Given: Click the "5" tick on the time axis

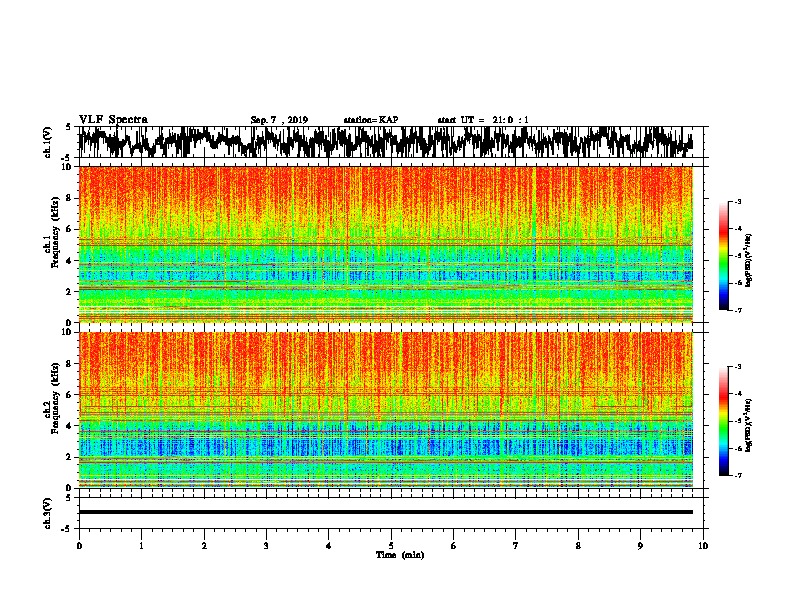Looking at the screenshot, I should coord(391,546).
